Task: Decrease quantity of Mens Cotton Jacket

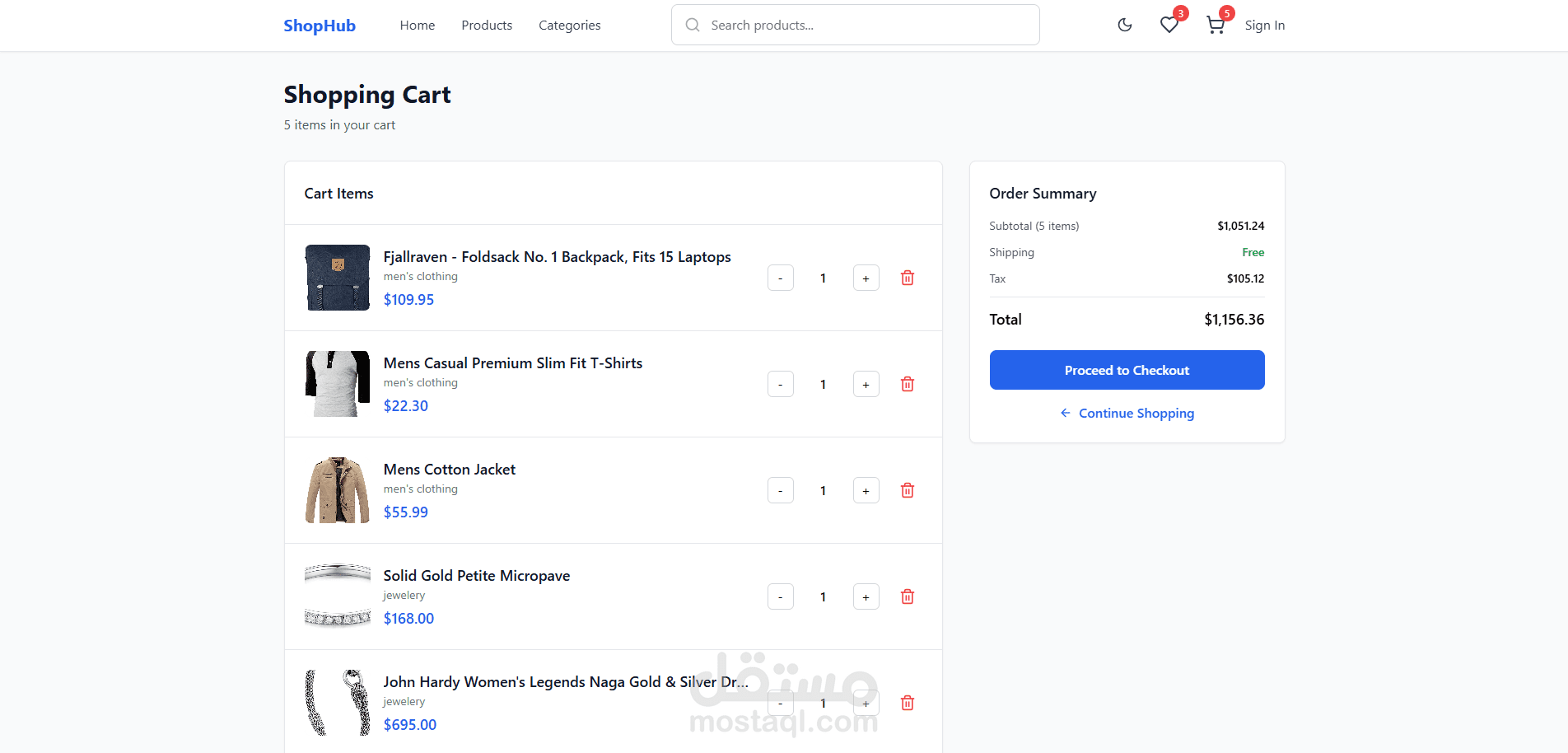Action: (x=781, y=490)
